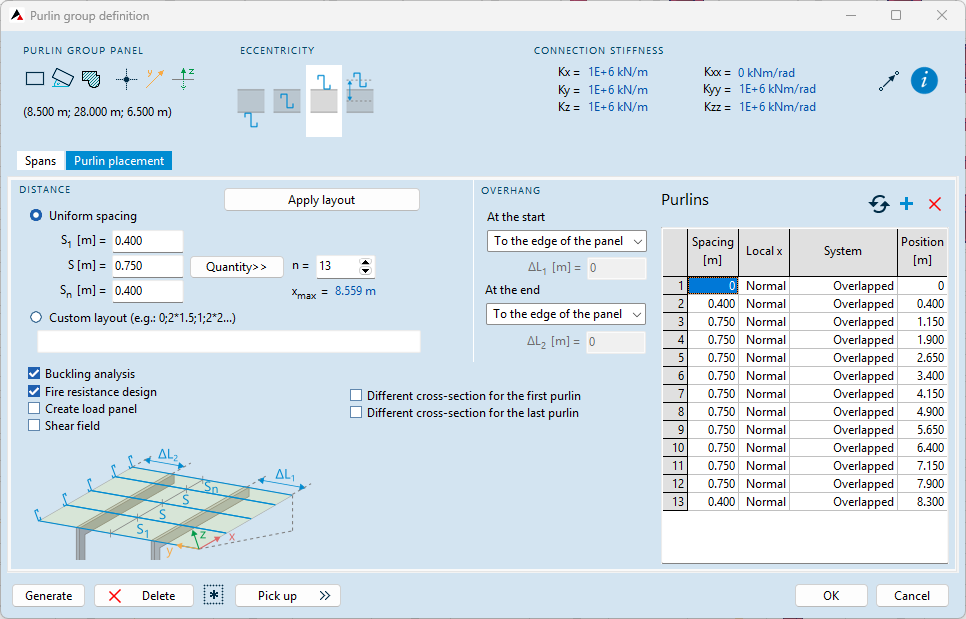
Task: Uncheck the Buckling analysis checkbox
Action: click(x=34, y=373)
